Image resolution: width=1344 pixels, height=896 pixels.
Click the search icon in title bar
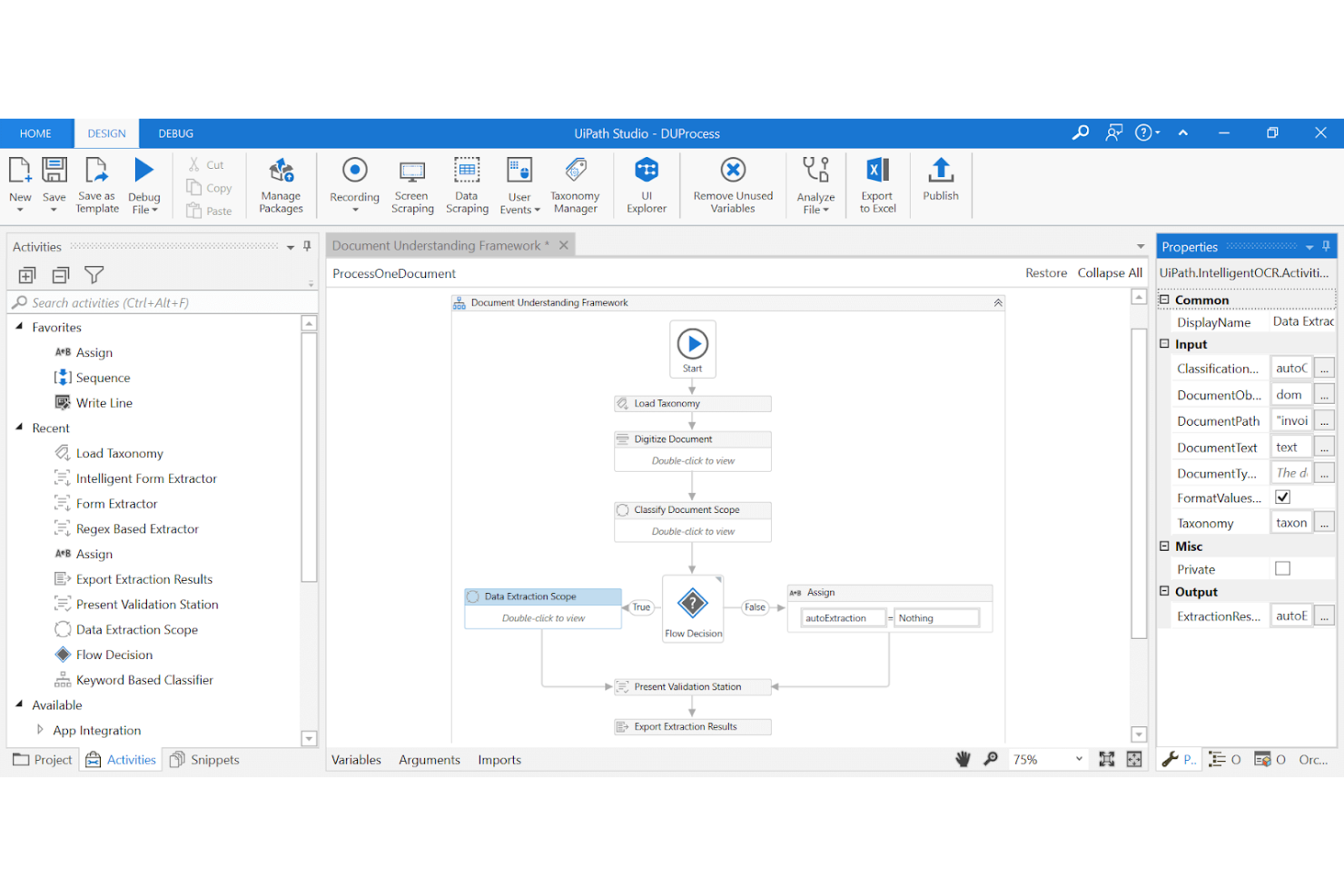[x=1081, y=133]
